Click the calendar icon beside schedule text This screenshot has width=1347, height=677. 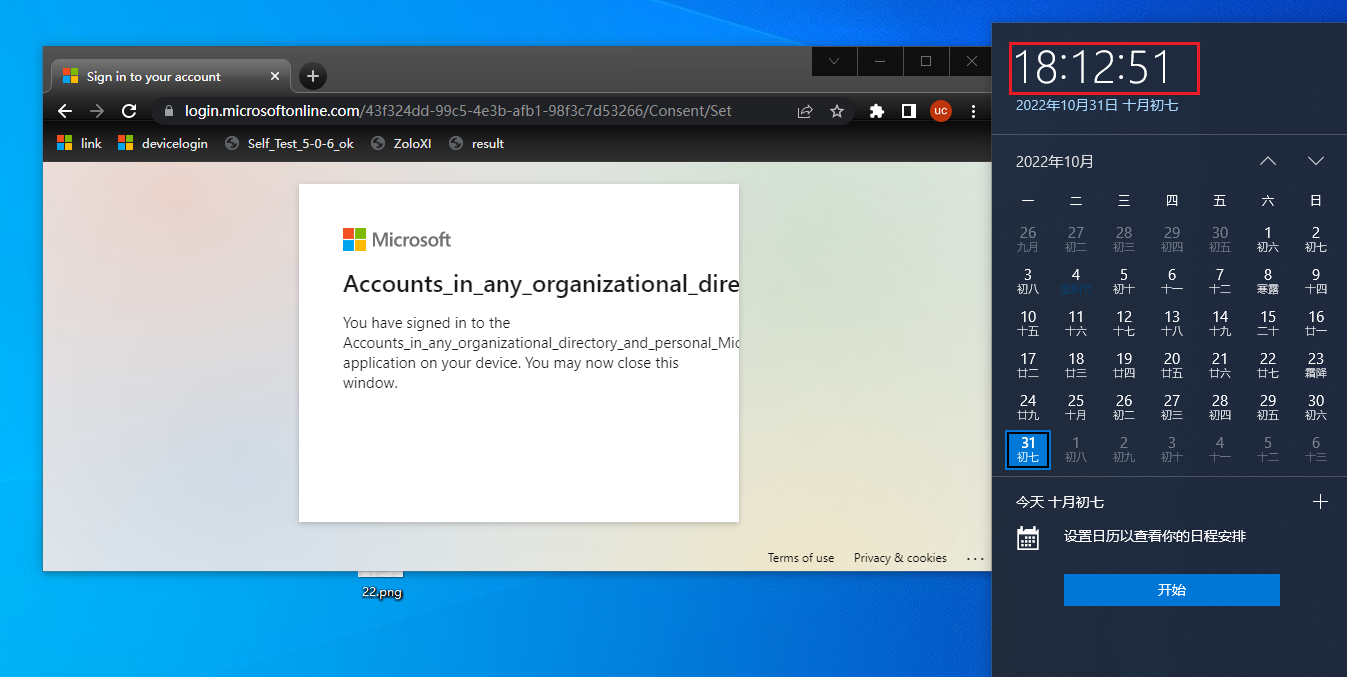pos(1028,537)
